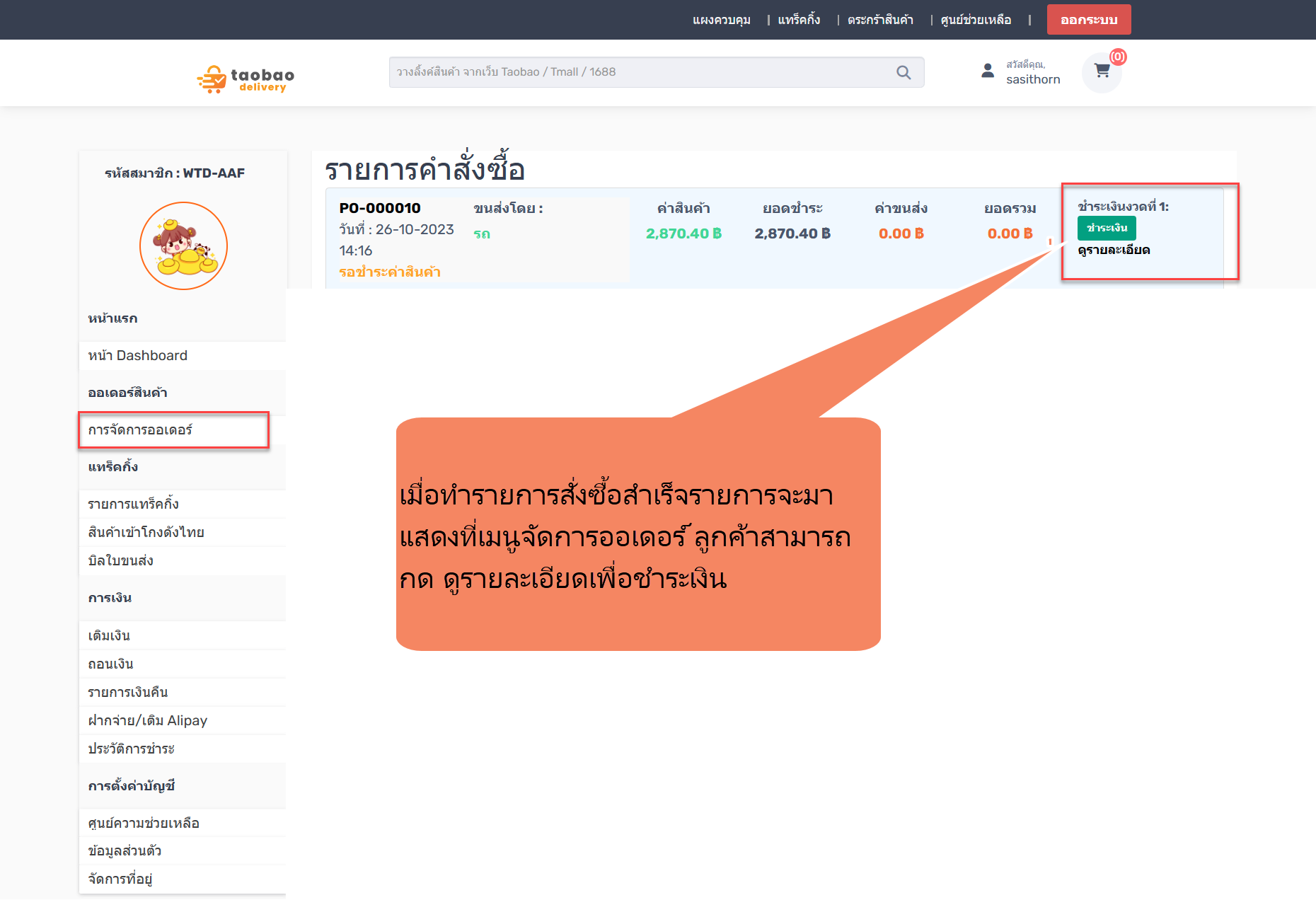Image resolution: width=1316 pixels, height=900 pixels.
Task: Click order number PO-000010
Action: pos(380,208)
